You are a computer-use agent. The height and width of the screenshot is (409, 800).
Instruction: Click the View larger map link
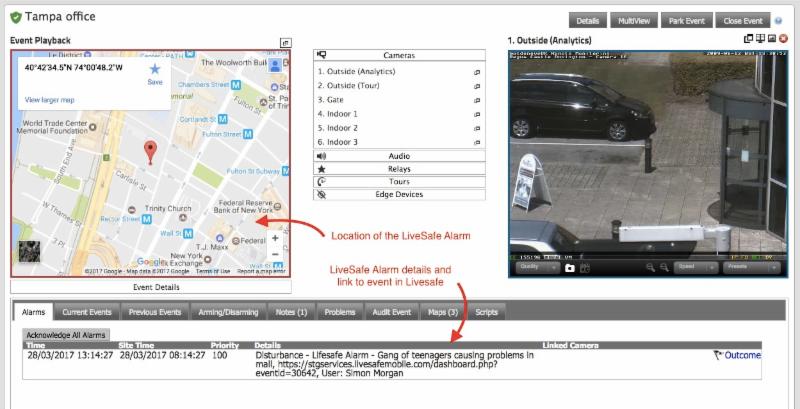(x=49, y=100)
